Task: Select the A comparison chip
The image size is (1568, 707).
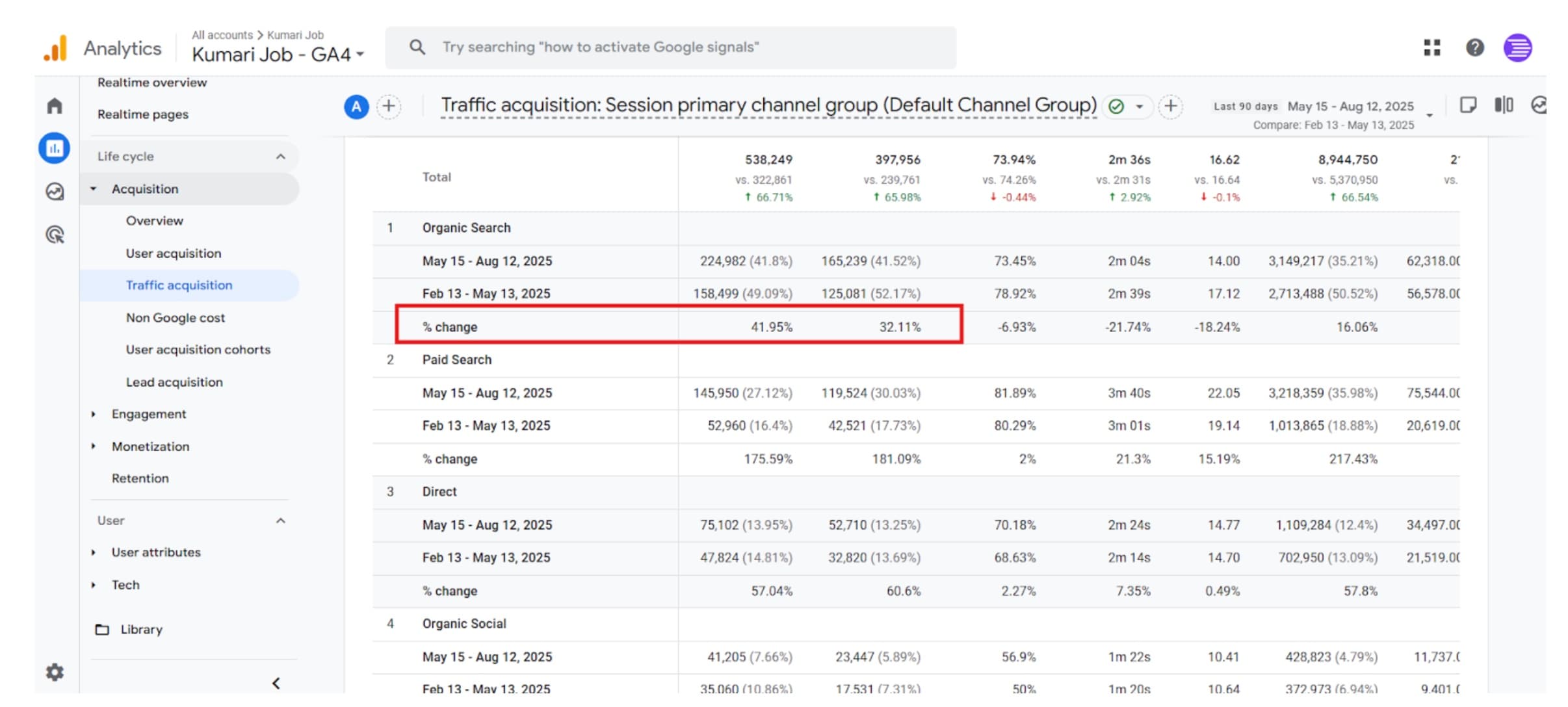Action: [356, 107]
